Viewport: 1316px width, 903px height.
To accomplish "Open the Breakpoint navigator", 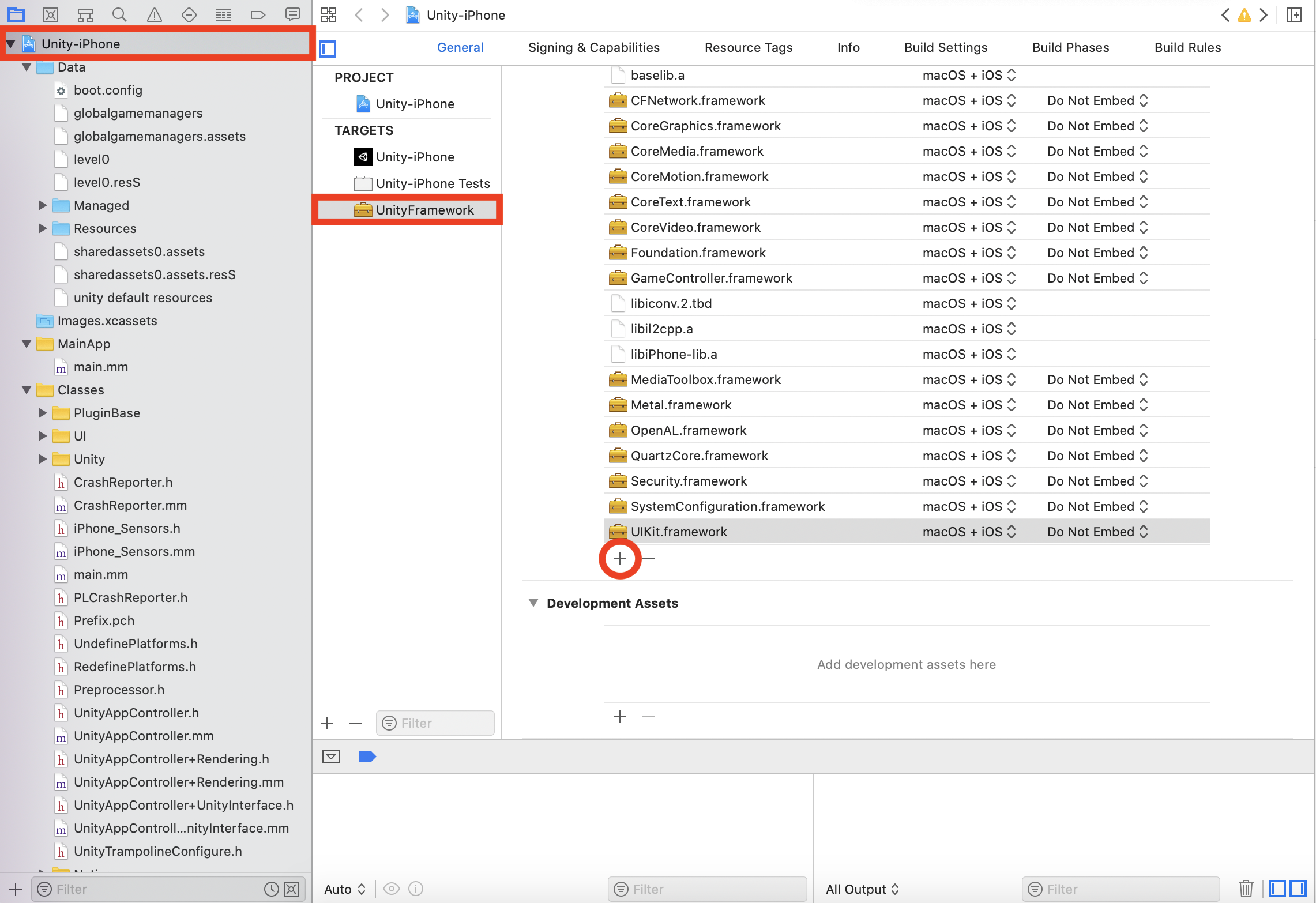I will point(258,15).
